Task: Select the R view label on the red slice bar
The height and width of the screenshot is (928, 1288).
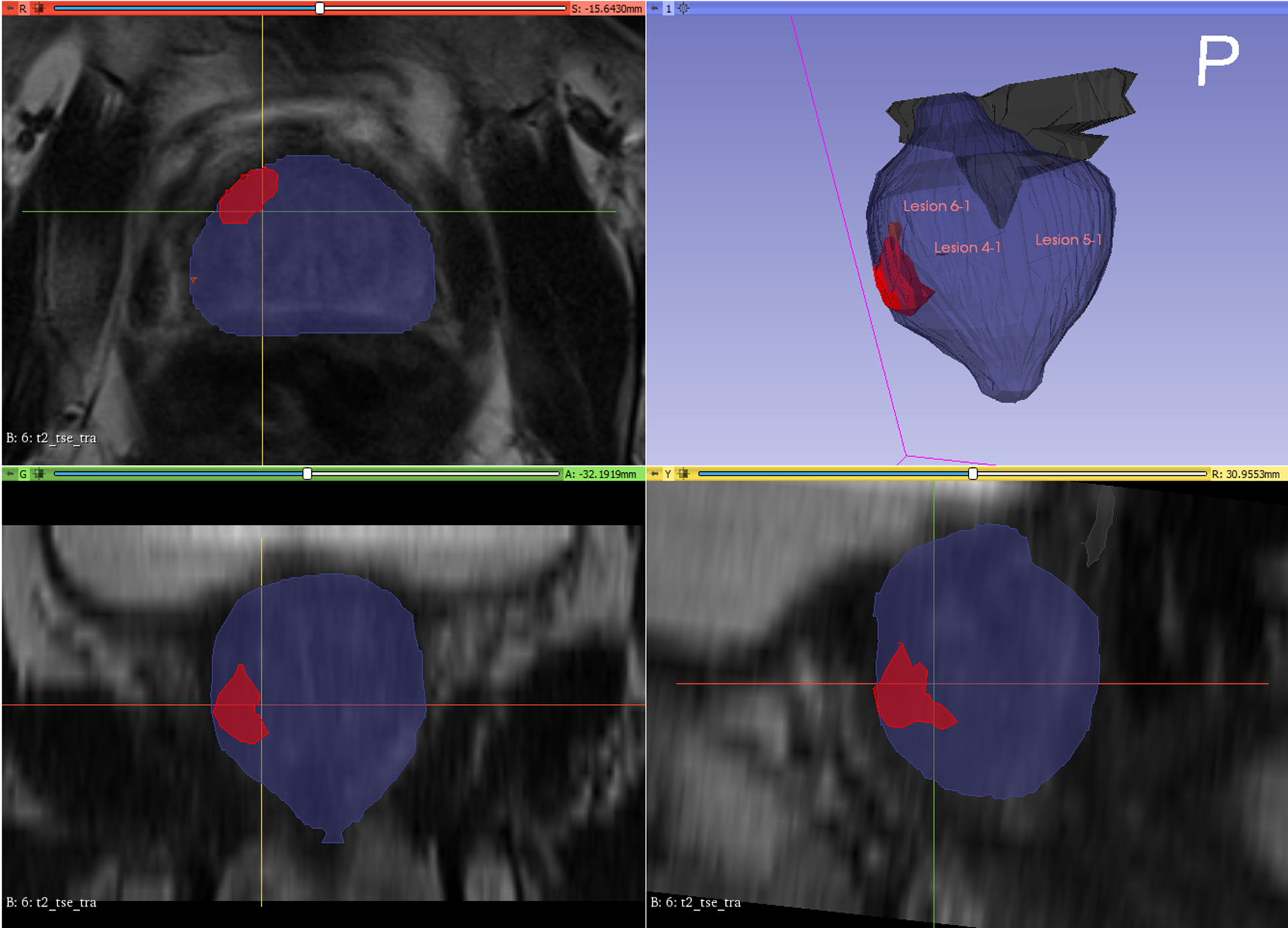Action: pos(22,7)
